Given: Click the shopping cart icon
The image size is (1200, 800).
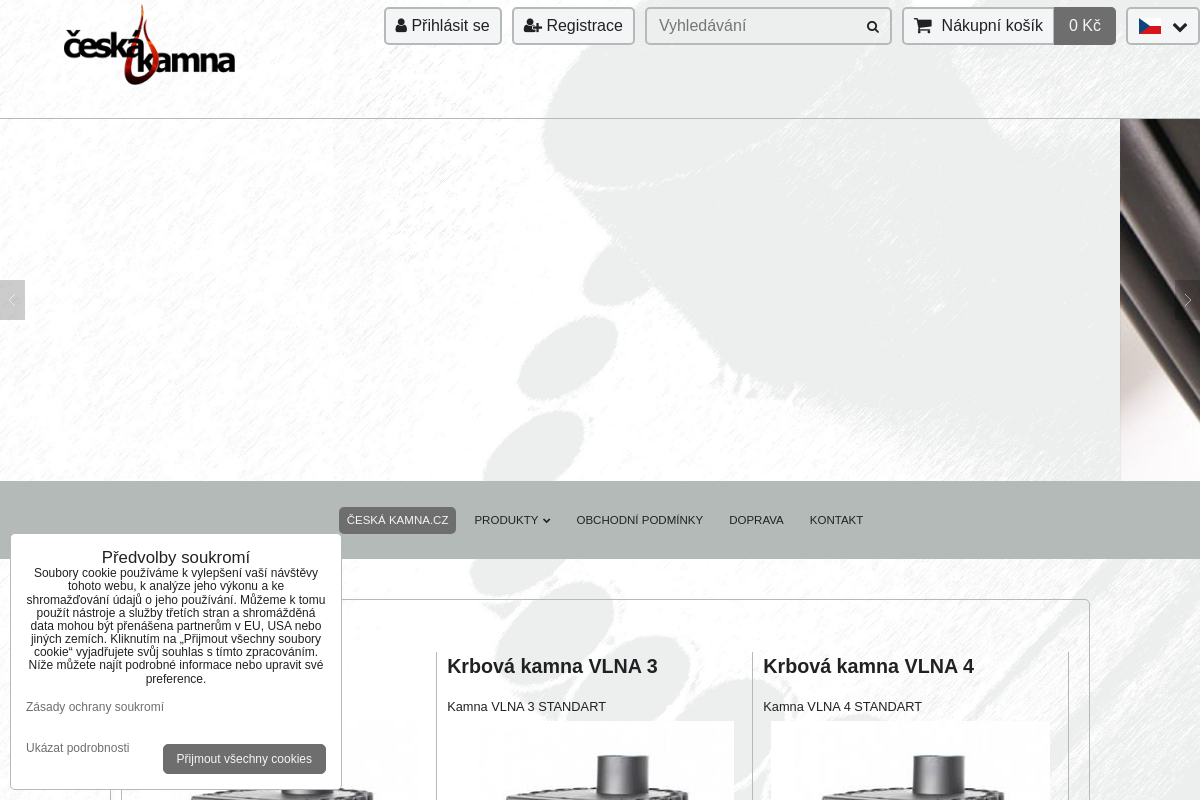Looking at the screenshot, I should point(923,26).
